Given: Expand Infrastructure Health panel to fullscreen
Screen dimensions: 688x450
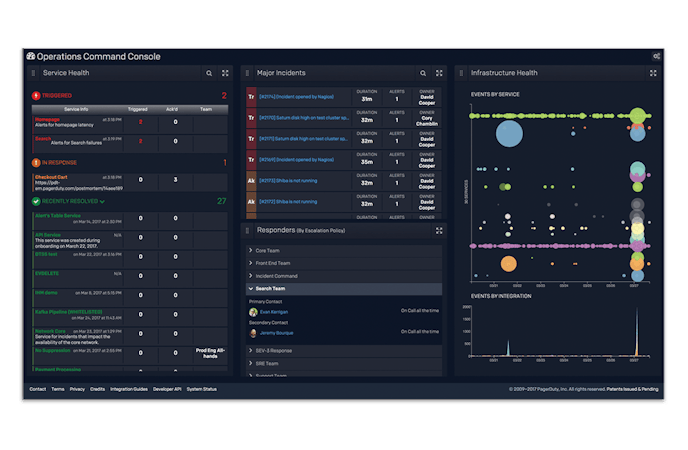Looking at the screenshot, I should pos(653,73).
